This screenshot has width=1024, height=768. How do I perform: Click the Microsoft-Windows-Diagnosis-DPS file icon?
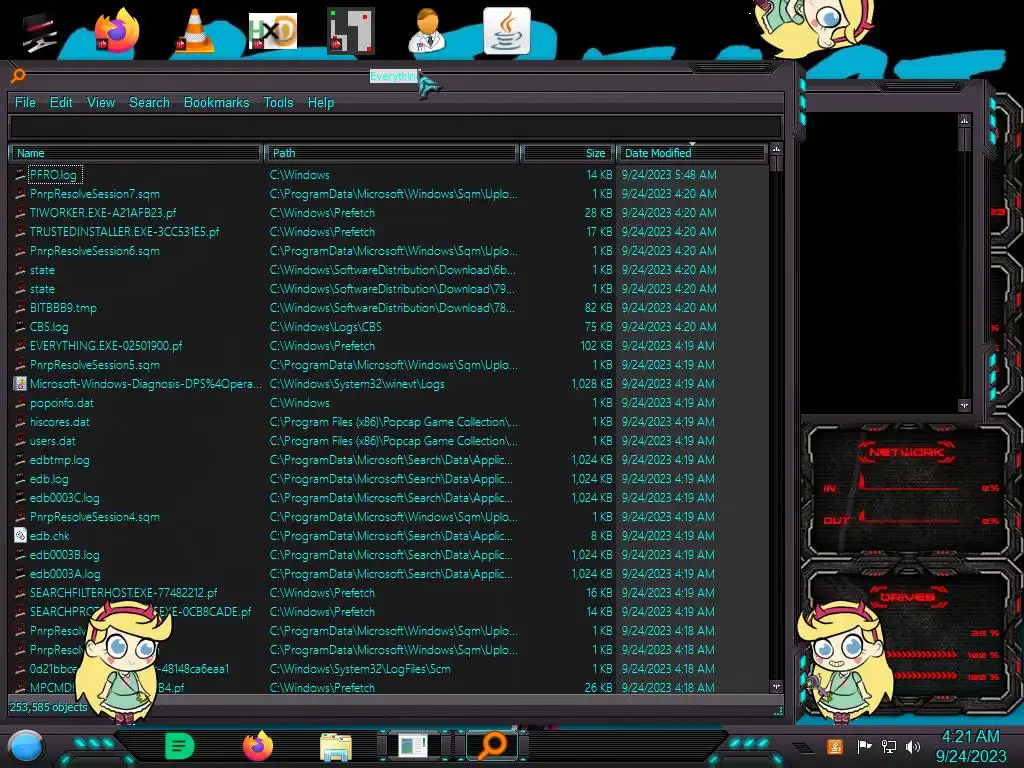tap(20, 384)
